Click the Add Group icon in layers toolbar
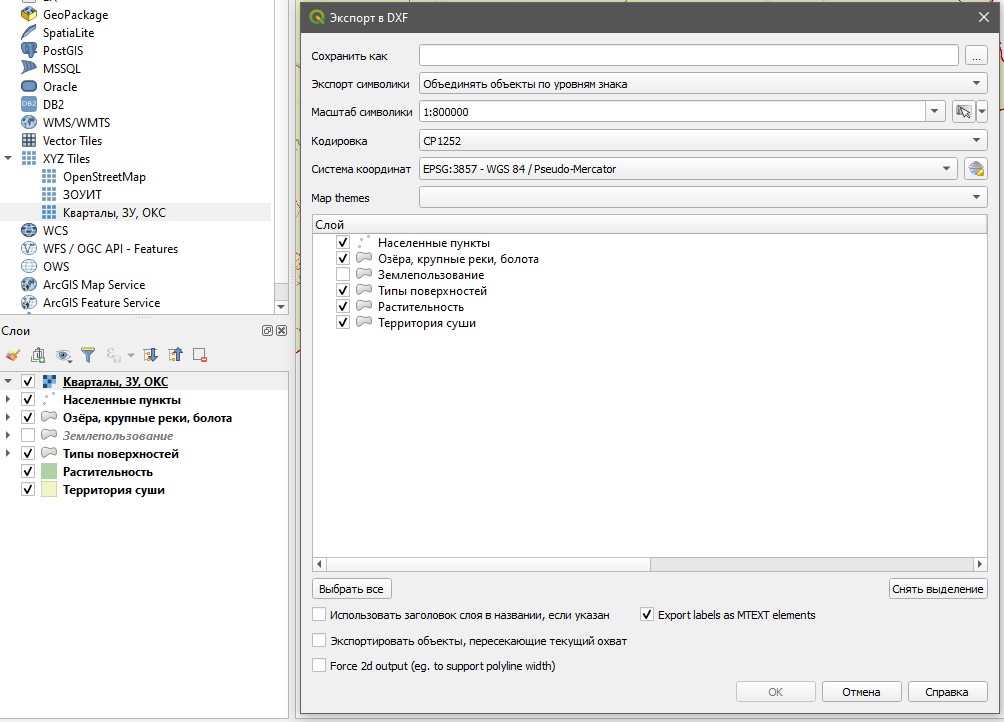 [38, 354]
